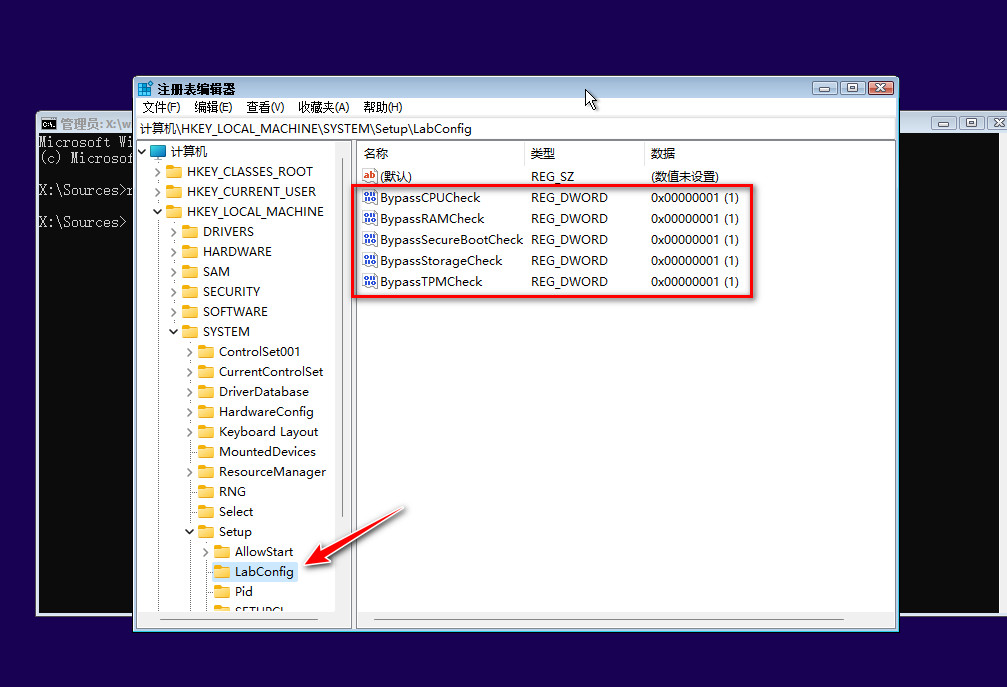Click the SYSTEM folder icon
1007x687 pixels.
(190, 331)
